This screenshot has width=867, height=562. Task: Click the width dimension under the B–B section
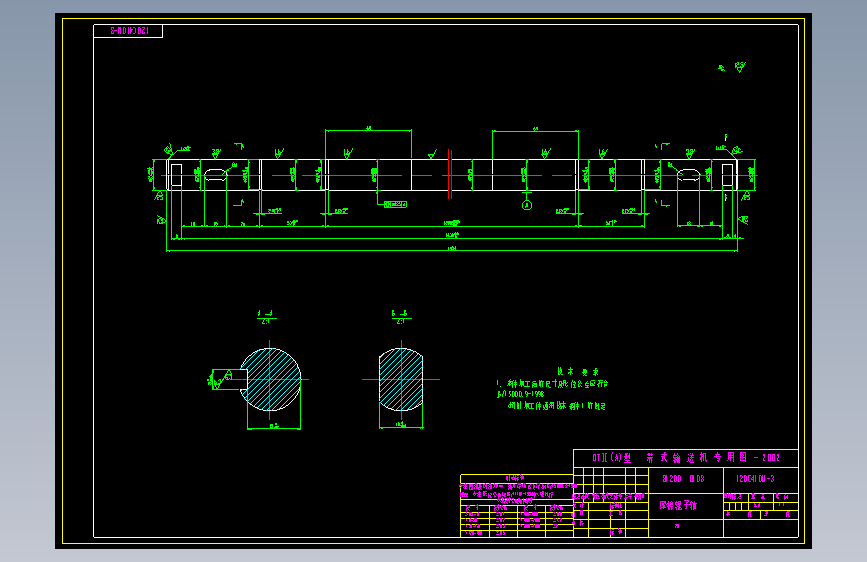[x=401, y=425]
